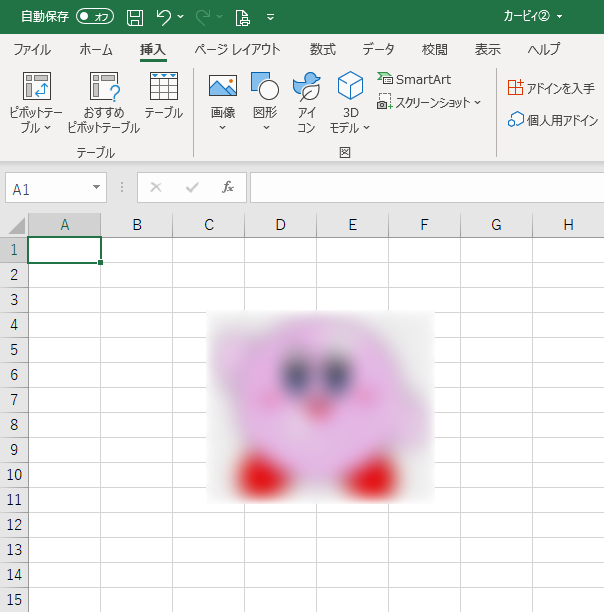This screenshot has width=604, height=612.
Task: Select column D header
Action: [281, 225]
